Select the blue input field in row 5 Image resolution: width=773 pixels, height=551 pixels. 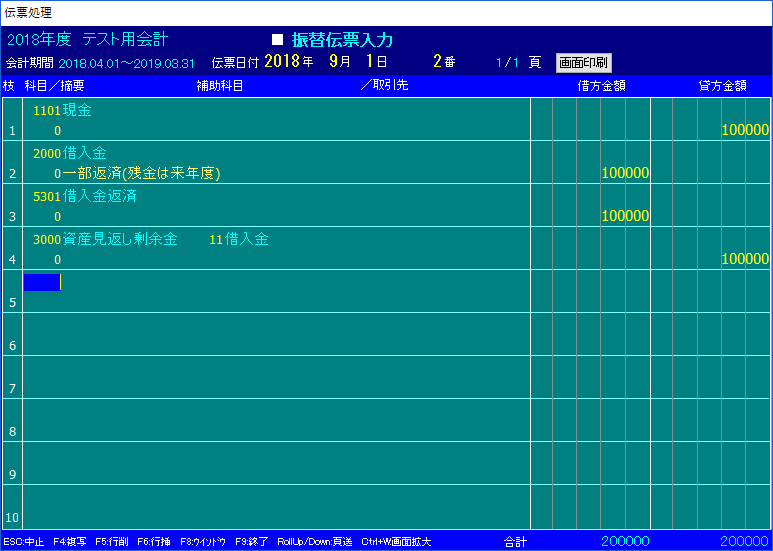point(42,282)
